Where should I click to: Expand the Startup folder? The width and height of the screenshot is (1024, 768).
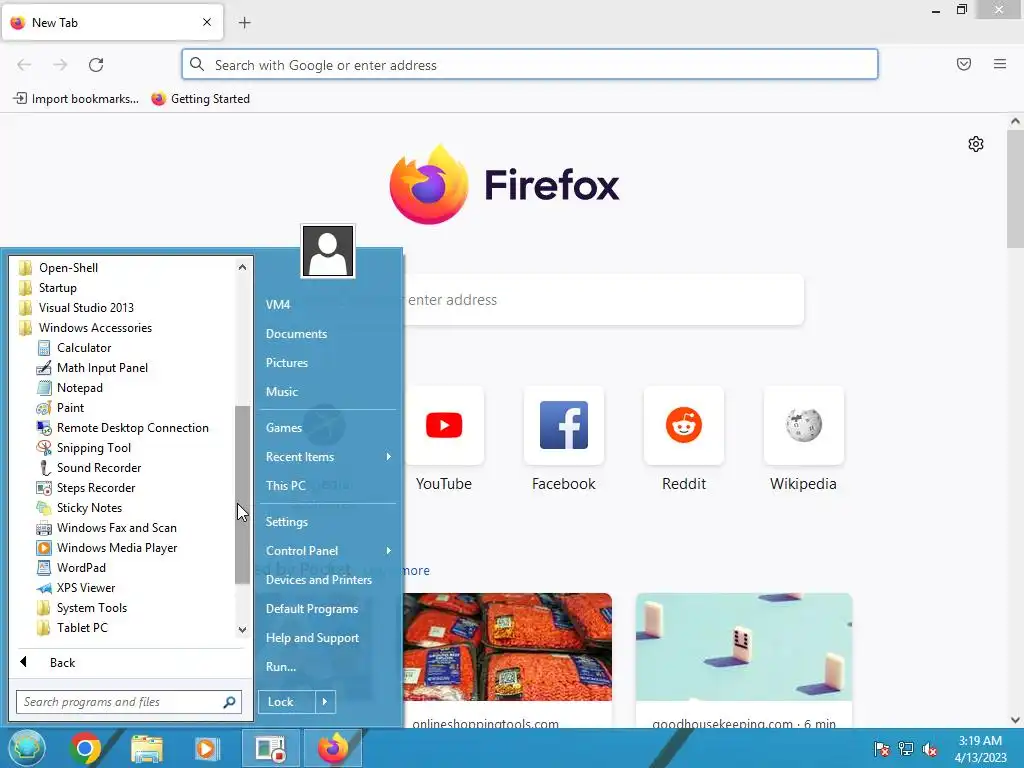tap(48, 288)
